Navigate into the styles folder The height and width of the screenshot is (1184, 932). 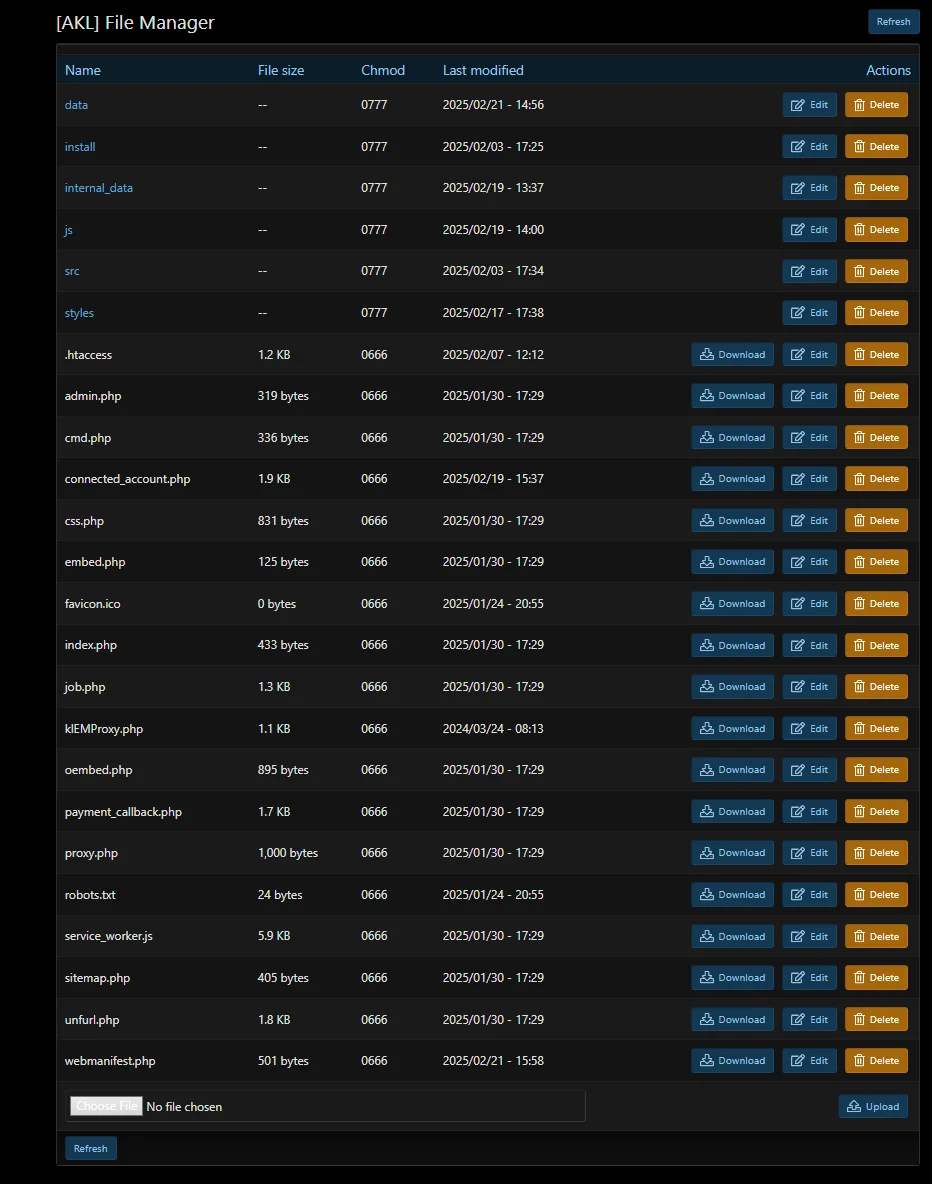pyautogui.click(x=79, y=313)
